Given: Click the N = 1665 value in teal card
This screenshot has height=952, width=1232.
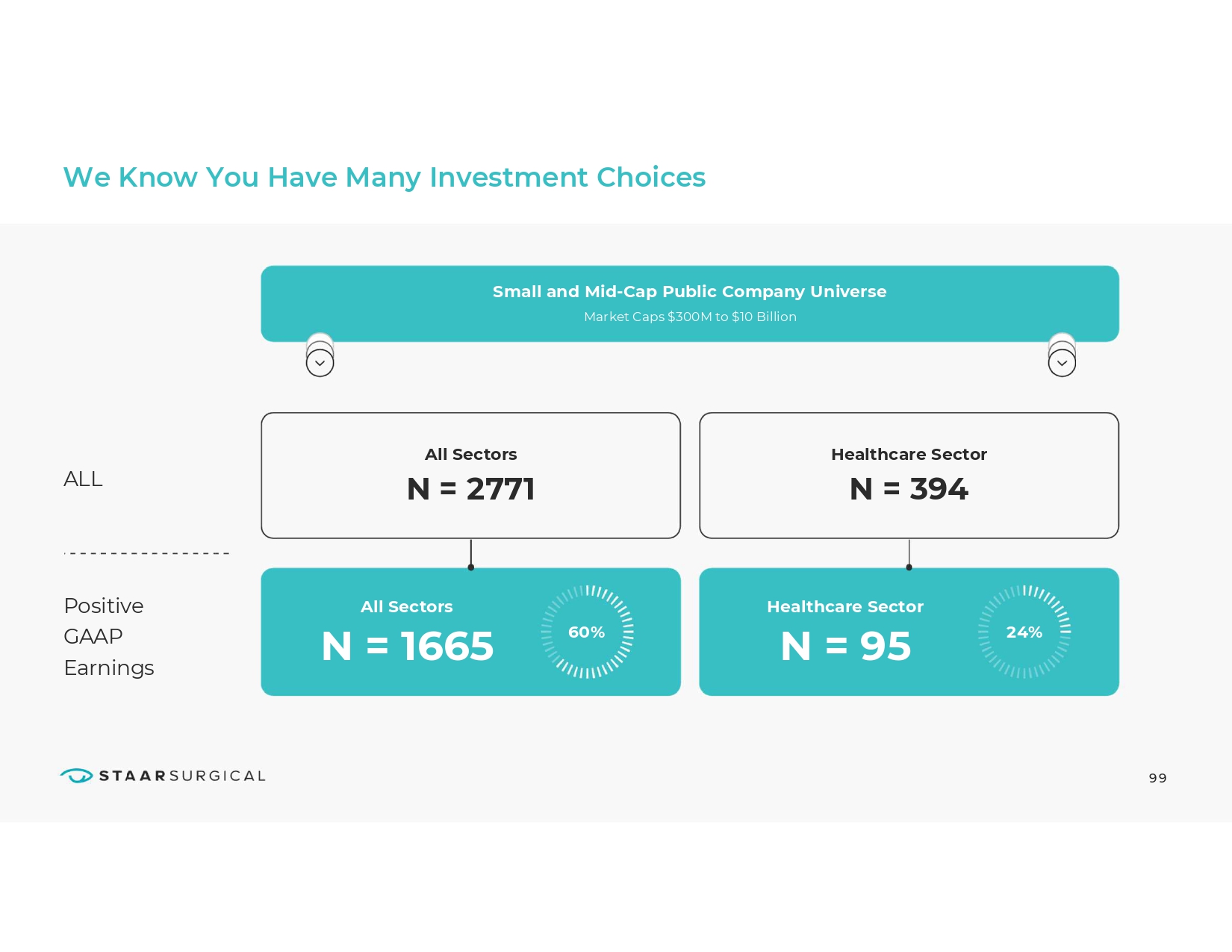Looking at the screenshot, I should pos(408,646).
